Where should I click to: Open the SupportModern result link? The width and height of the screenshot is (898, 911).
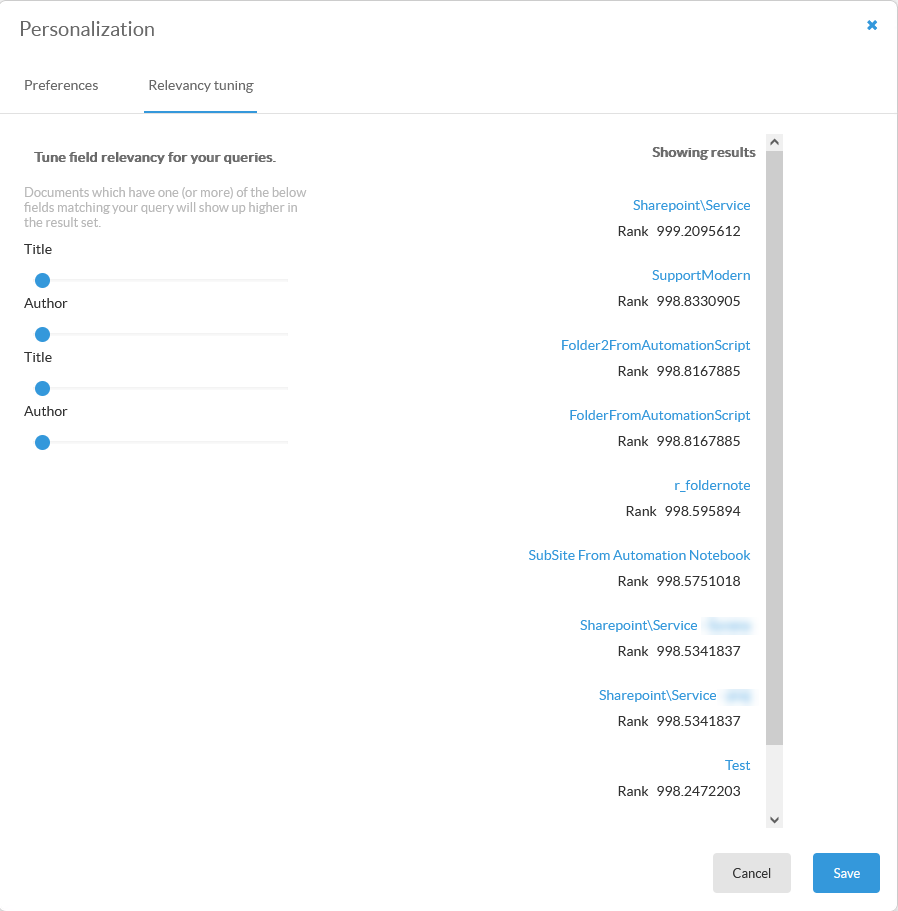coord(700,275)
